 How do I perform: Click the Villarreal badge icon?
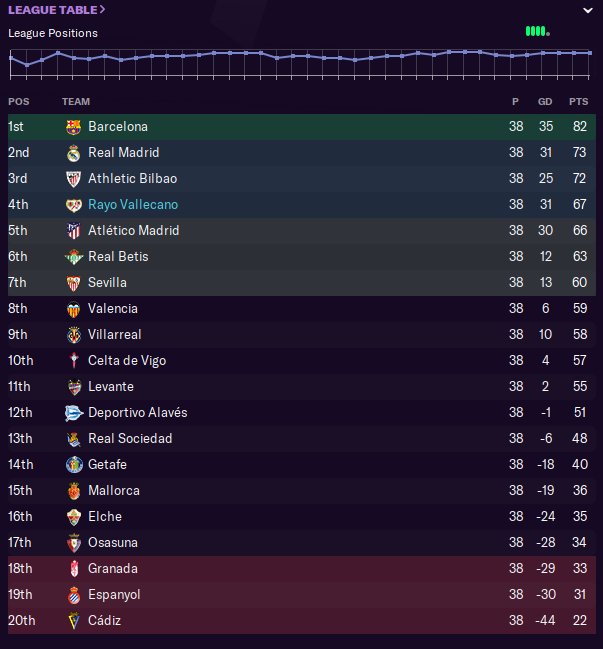73,335
